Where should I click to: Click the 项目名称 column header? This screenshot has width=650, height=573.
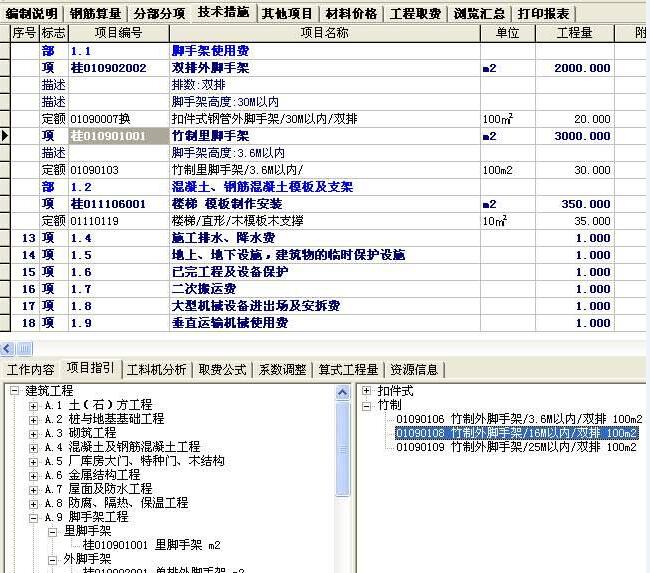(325, 33)
